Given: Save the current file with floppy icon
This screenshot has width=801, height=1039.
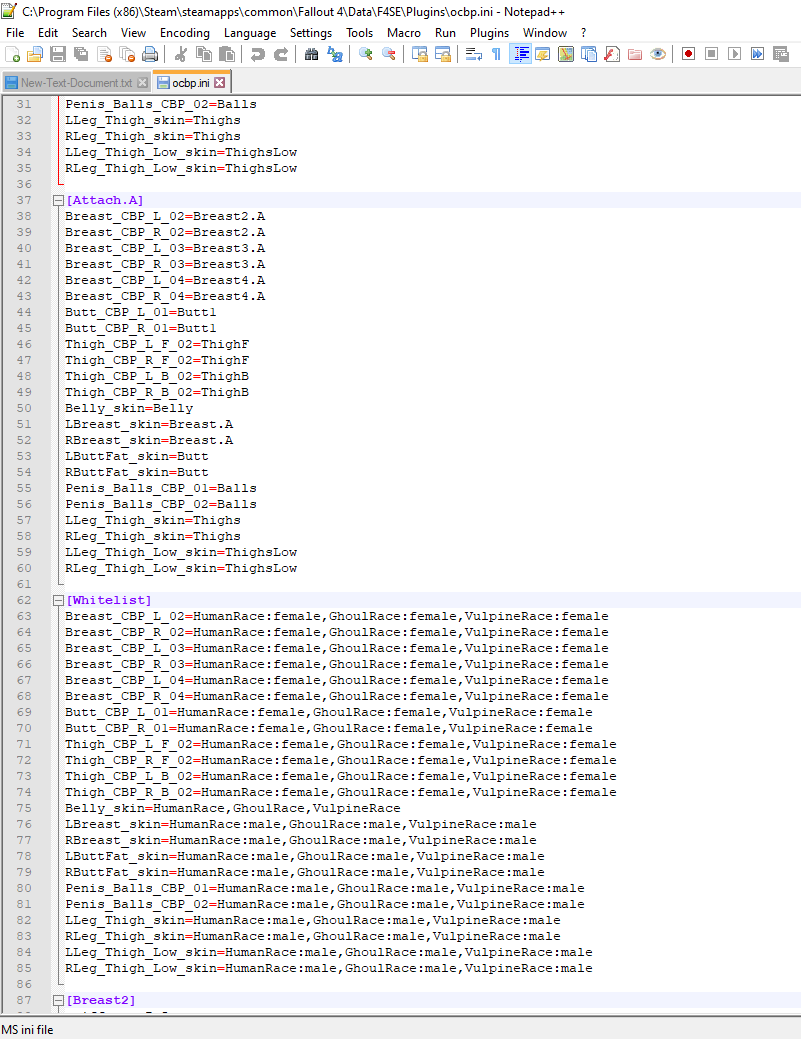Looking at the screenshot, I should click(x=58, y=54).
